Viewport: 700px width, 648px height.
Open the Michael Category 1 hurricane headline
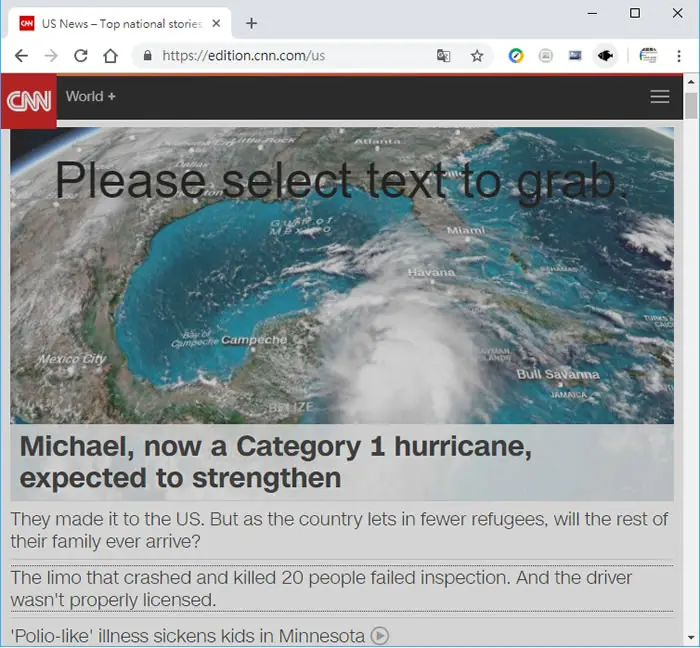(275, 462)
